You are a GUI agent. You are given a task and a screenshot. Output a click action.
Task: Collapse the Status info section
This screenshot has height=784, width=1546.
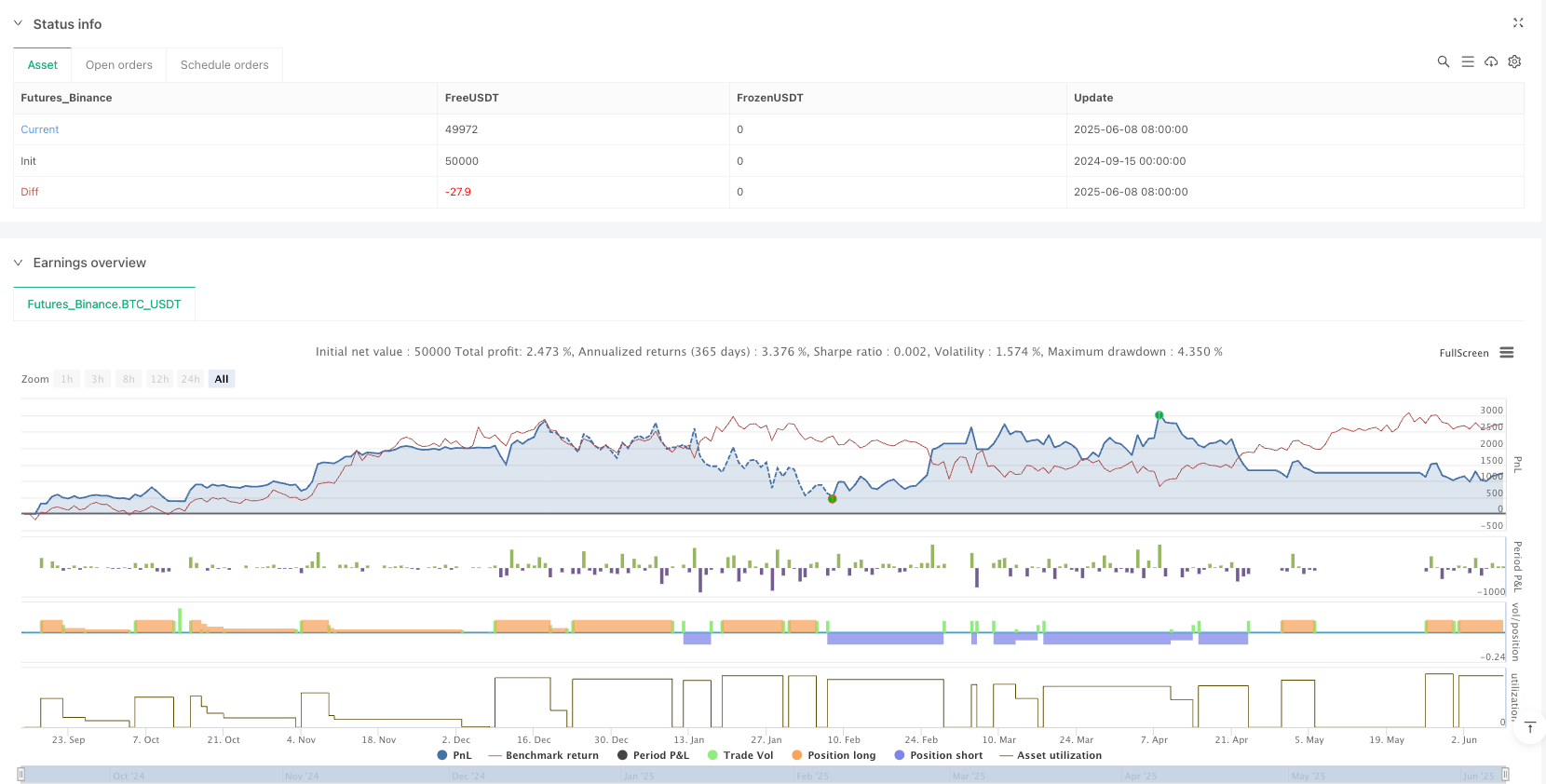pyautogui.click(x=18, y=23)
